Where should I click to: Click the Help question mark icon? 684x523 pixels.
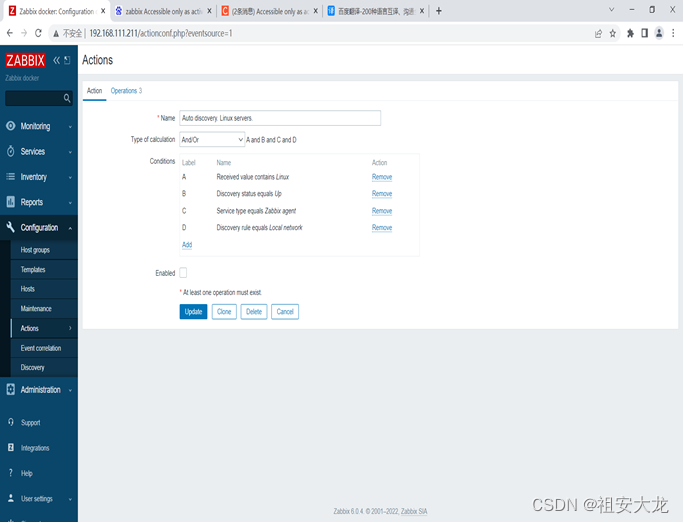click(x=11, y=473)
